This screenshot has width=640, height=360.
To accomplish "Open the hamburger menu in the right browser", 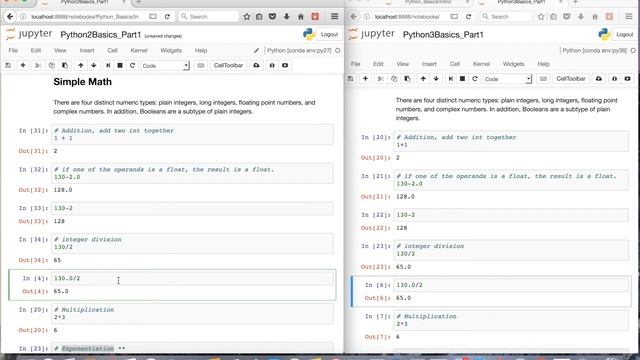I will [629, 17].
